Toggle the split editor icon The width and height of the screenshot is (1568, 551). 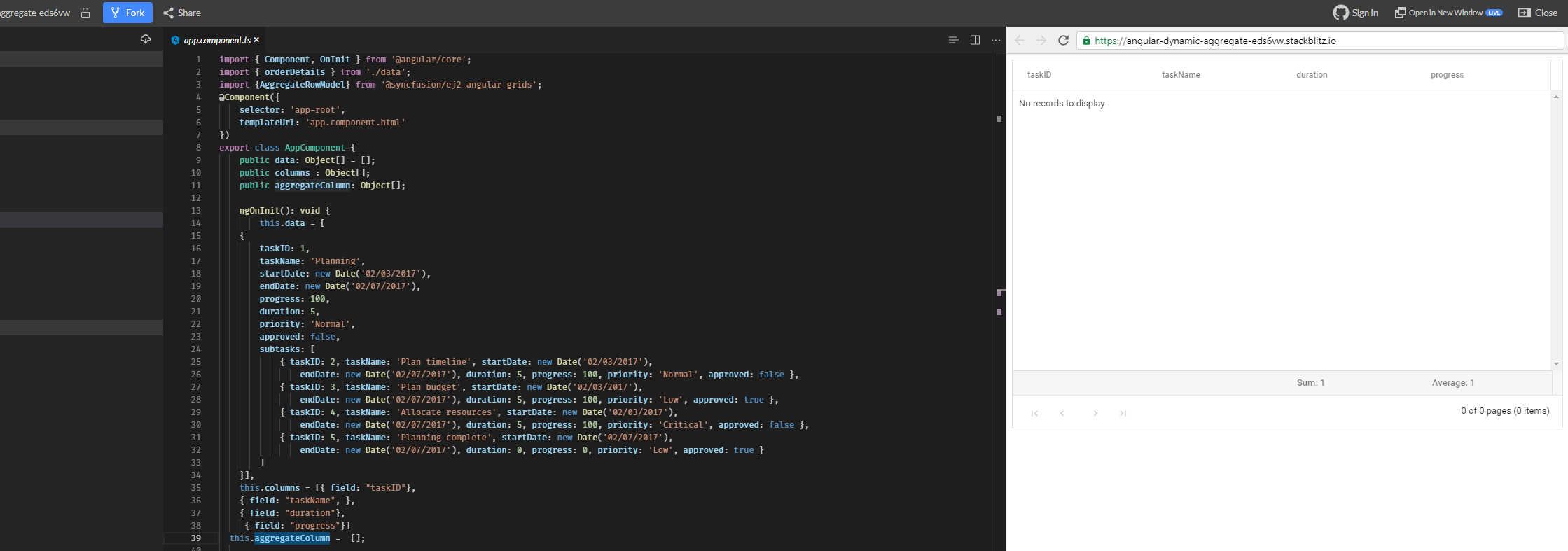pyautogui.click(x=975, y=40)
